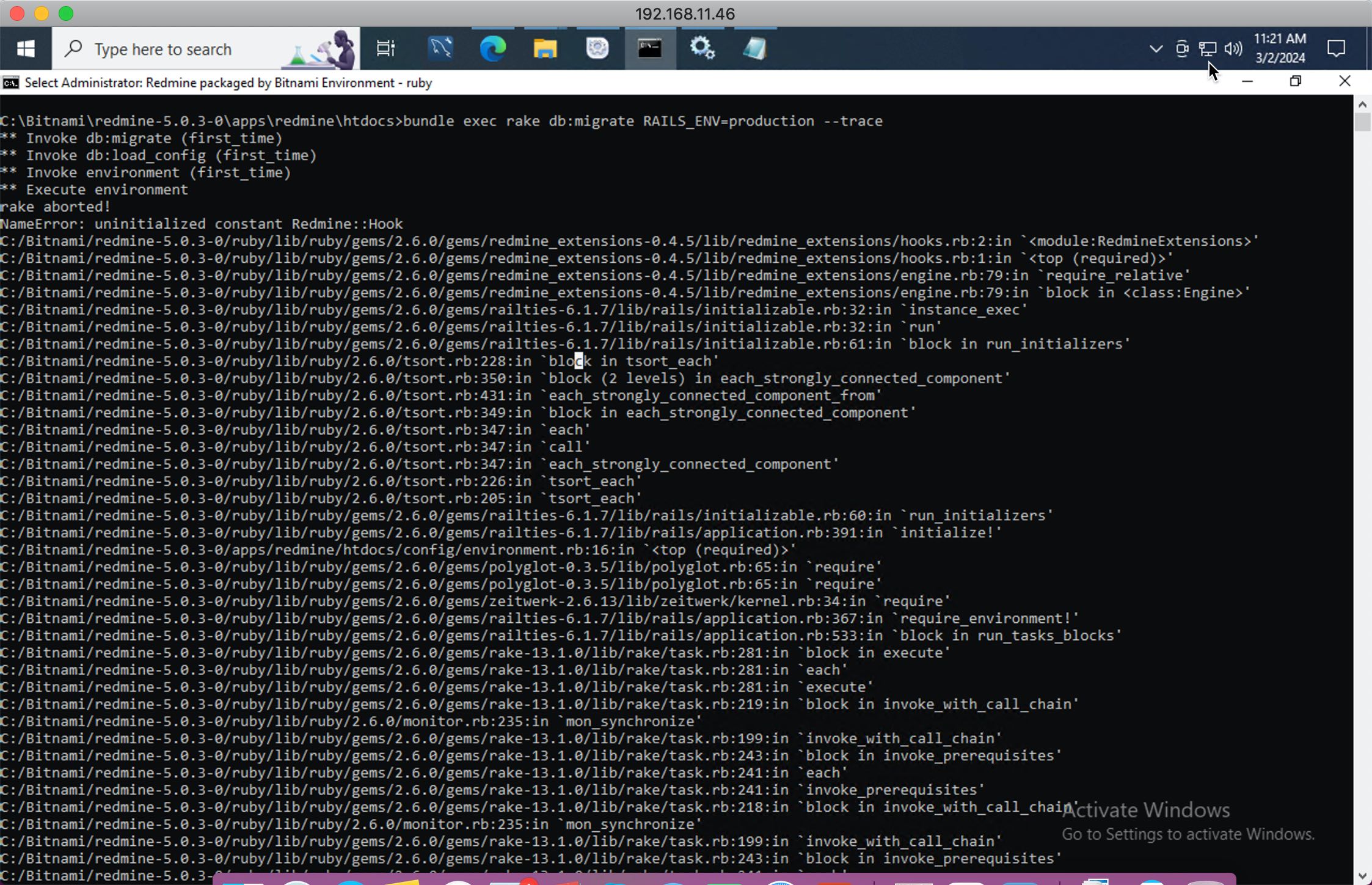Click the console vertical scrollbar thumb
The height and width of the screenshot is (885, 1372).
pos(1362,122)
